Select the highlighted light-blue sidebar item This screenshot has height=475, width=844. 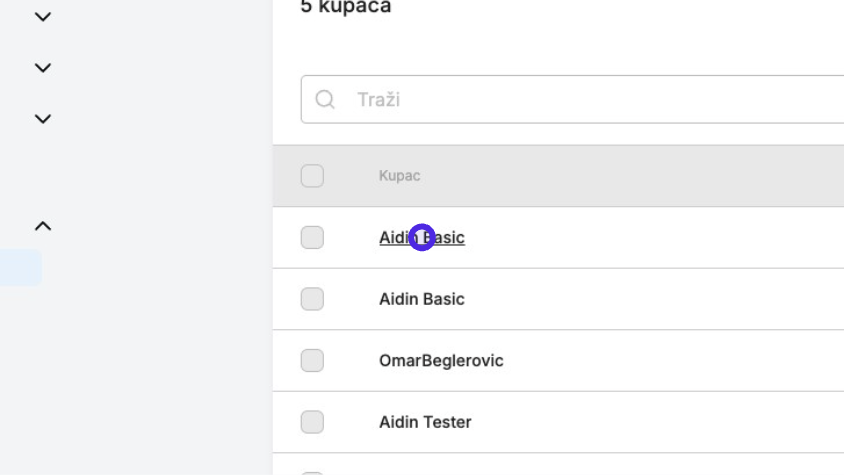coord(20,268)
